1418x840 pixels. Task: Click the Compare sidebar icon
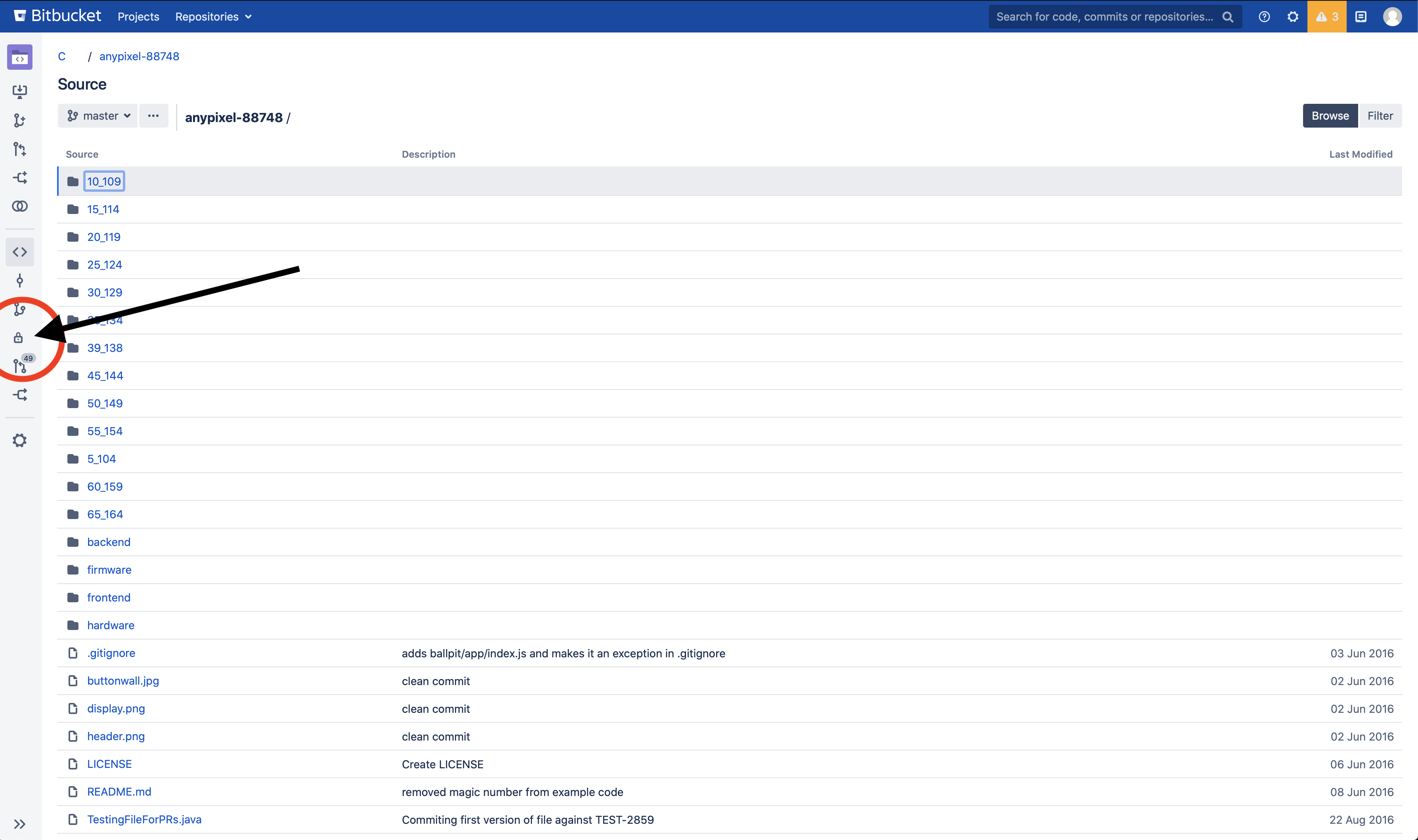click(20, 206)
